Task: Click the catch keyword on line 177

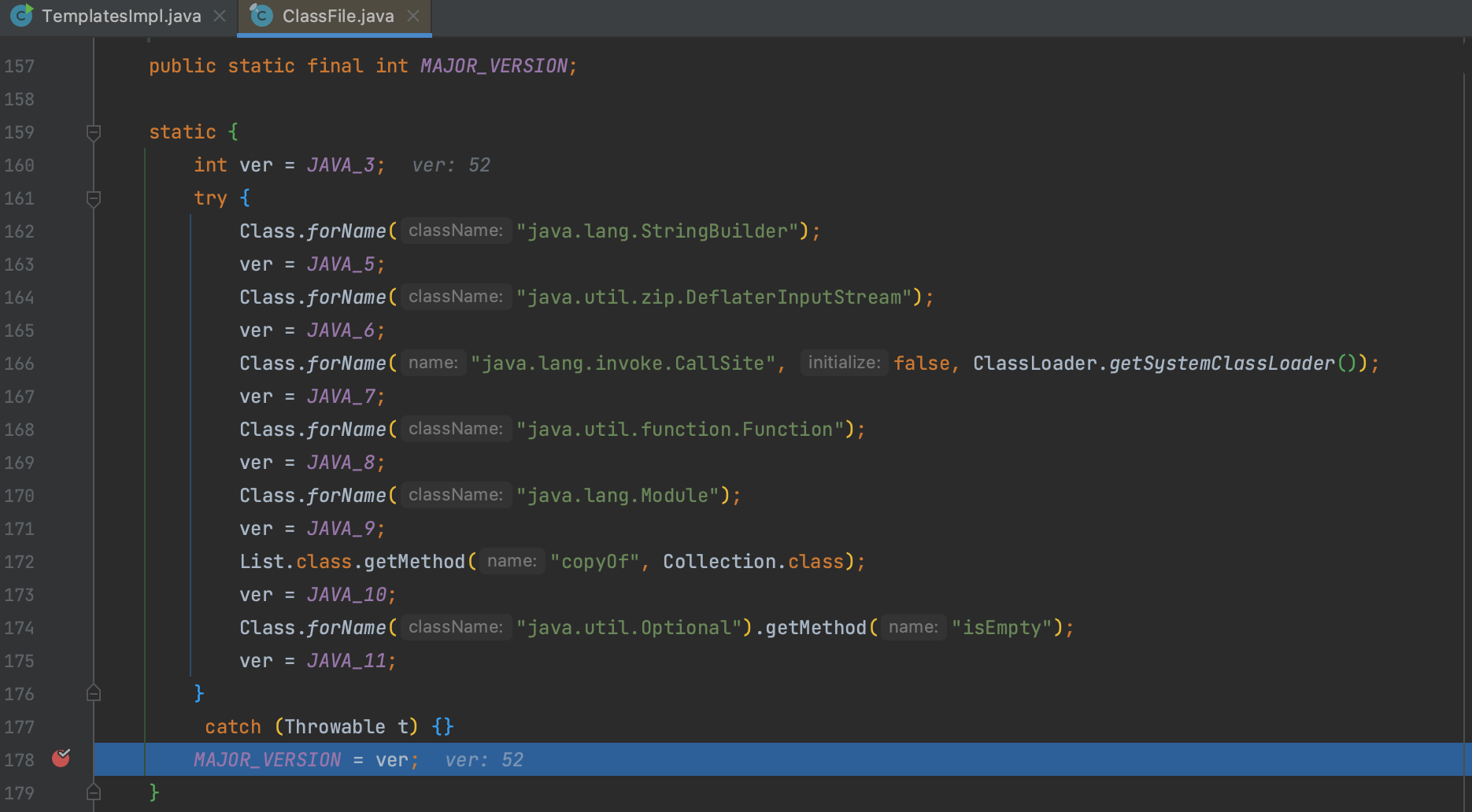Action: (233, 727)
